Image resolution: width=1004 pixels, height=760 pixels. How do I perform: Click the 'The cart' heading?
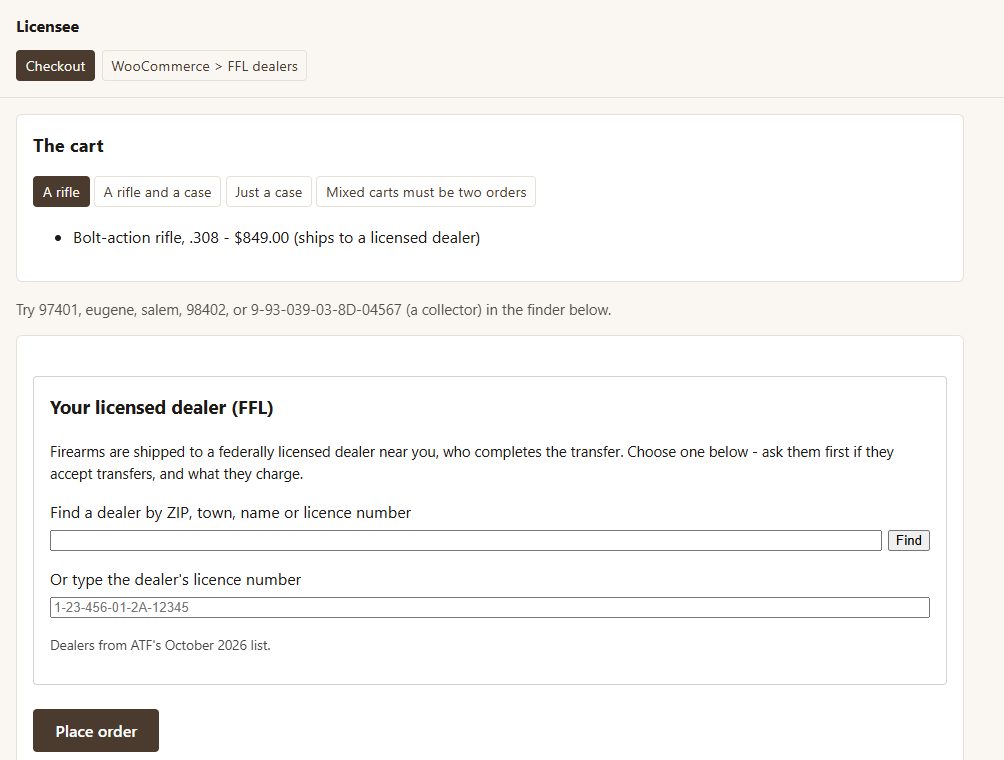(69, 146)
